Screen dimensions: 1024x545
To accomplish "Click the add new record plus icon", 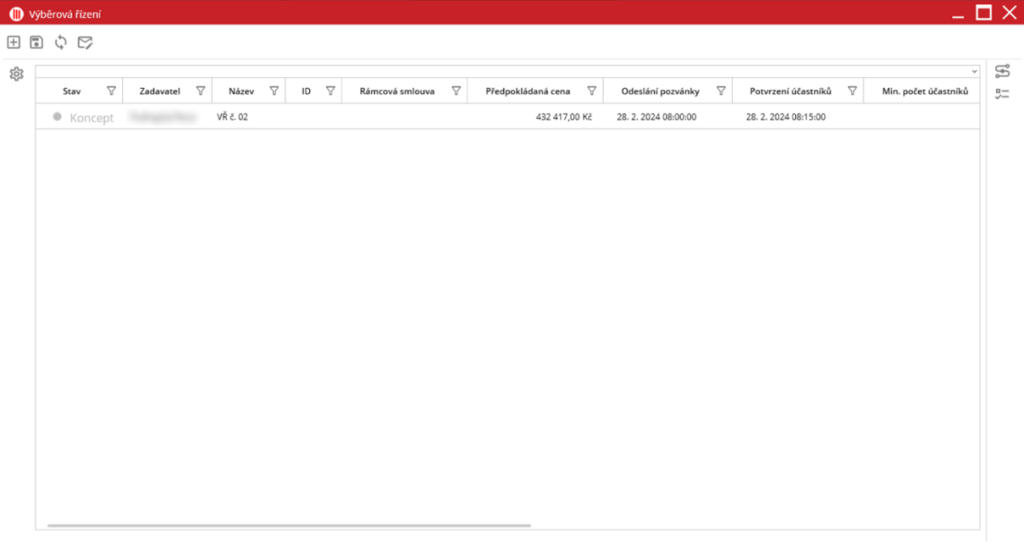I will [13, 42].
